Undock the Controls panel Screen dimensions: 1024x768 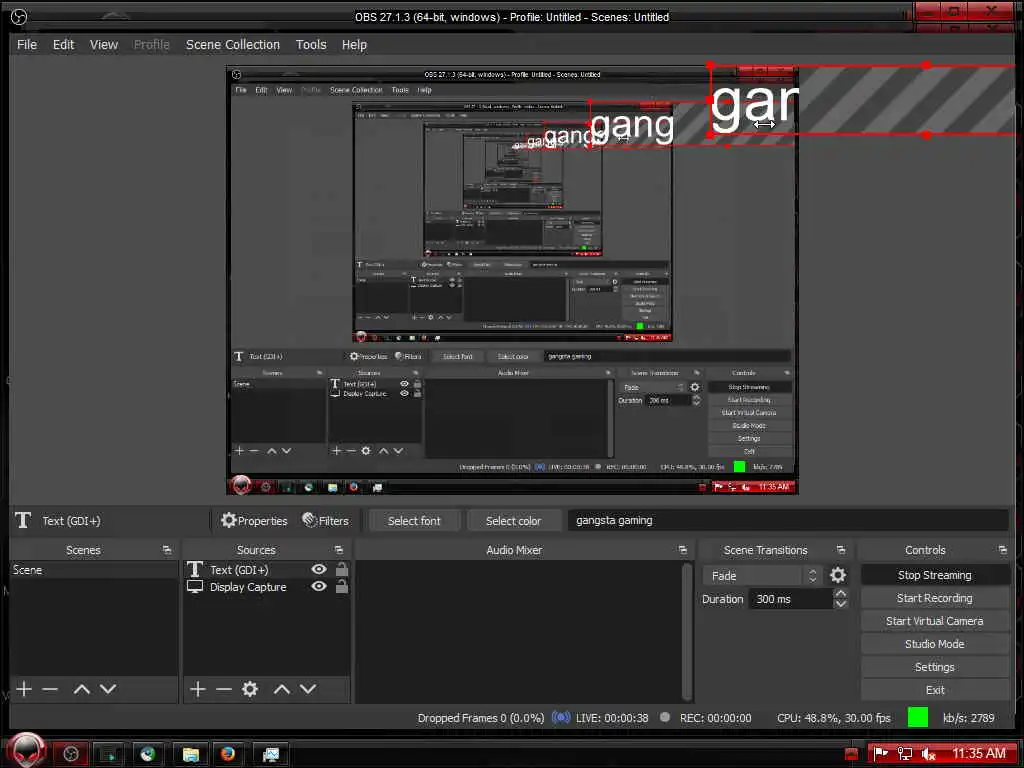coord(1003,550)
